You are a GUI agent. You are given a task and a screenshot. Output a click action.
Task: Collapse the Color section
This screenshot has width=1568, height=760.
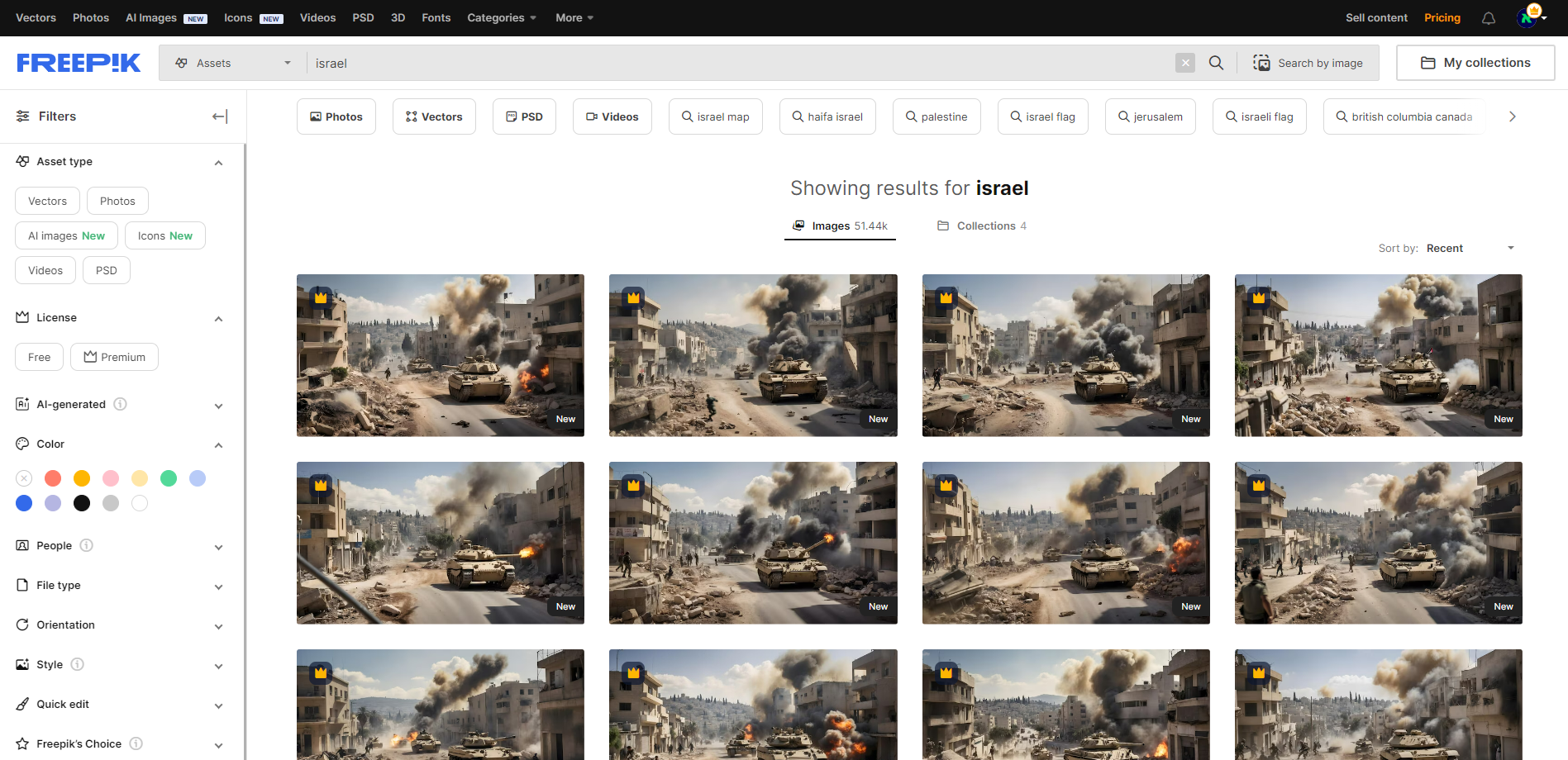point(219,445)
